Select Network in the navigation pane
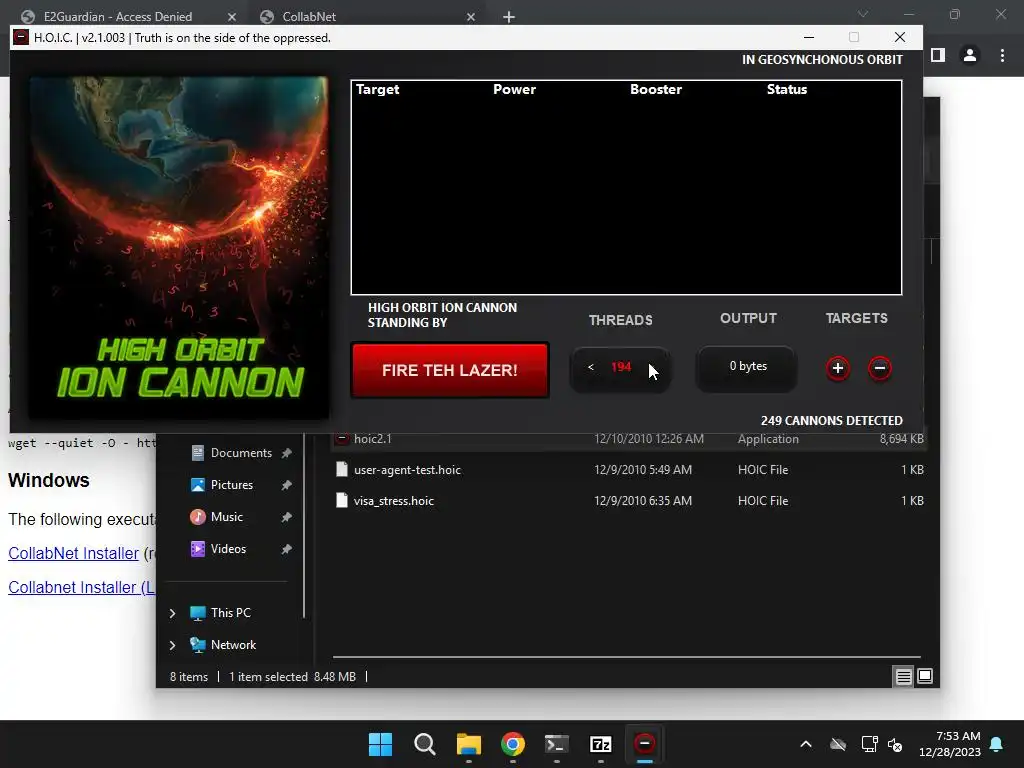 pos(233,645)
